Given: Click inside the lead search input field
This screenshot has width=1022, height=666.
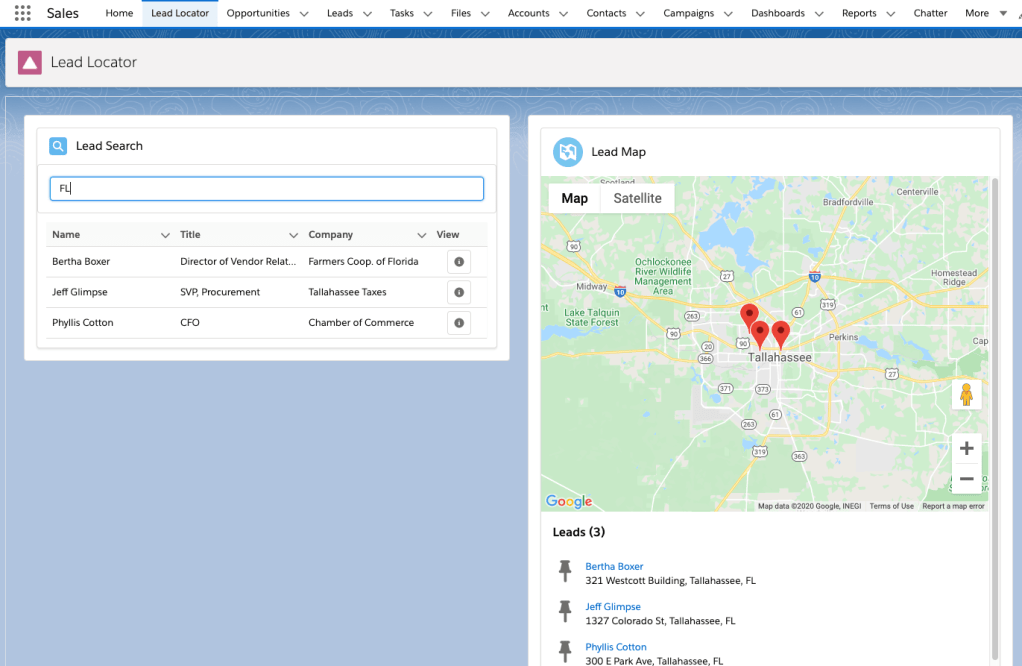Looking at the screenshot, I should click(x=266, y=188).
